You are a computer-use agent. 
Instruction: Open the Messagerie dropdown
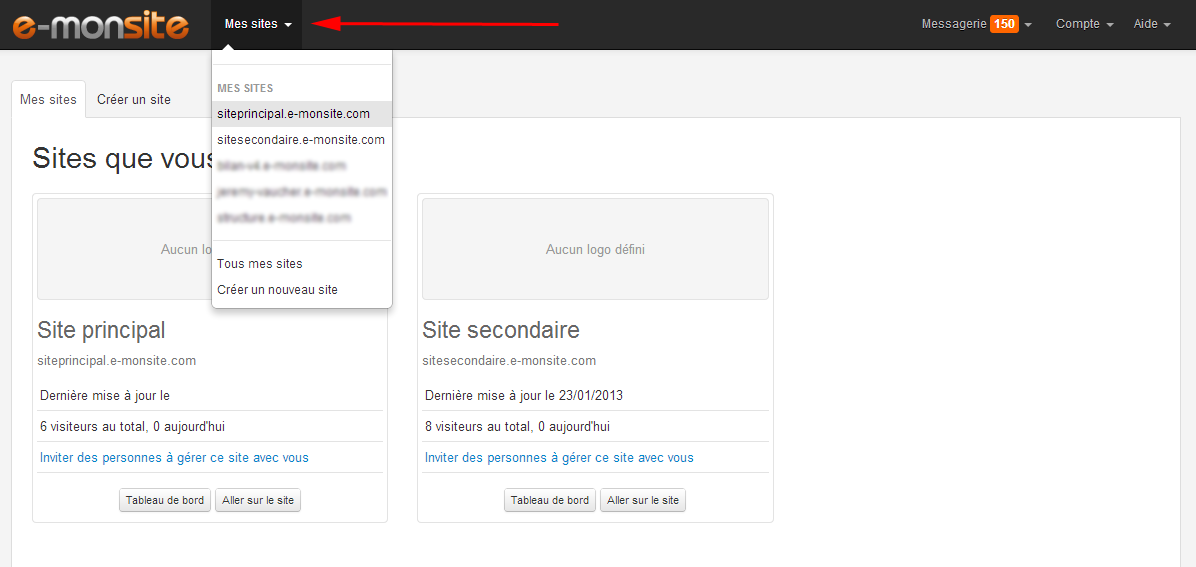click(976, 24)
